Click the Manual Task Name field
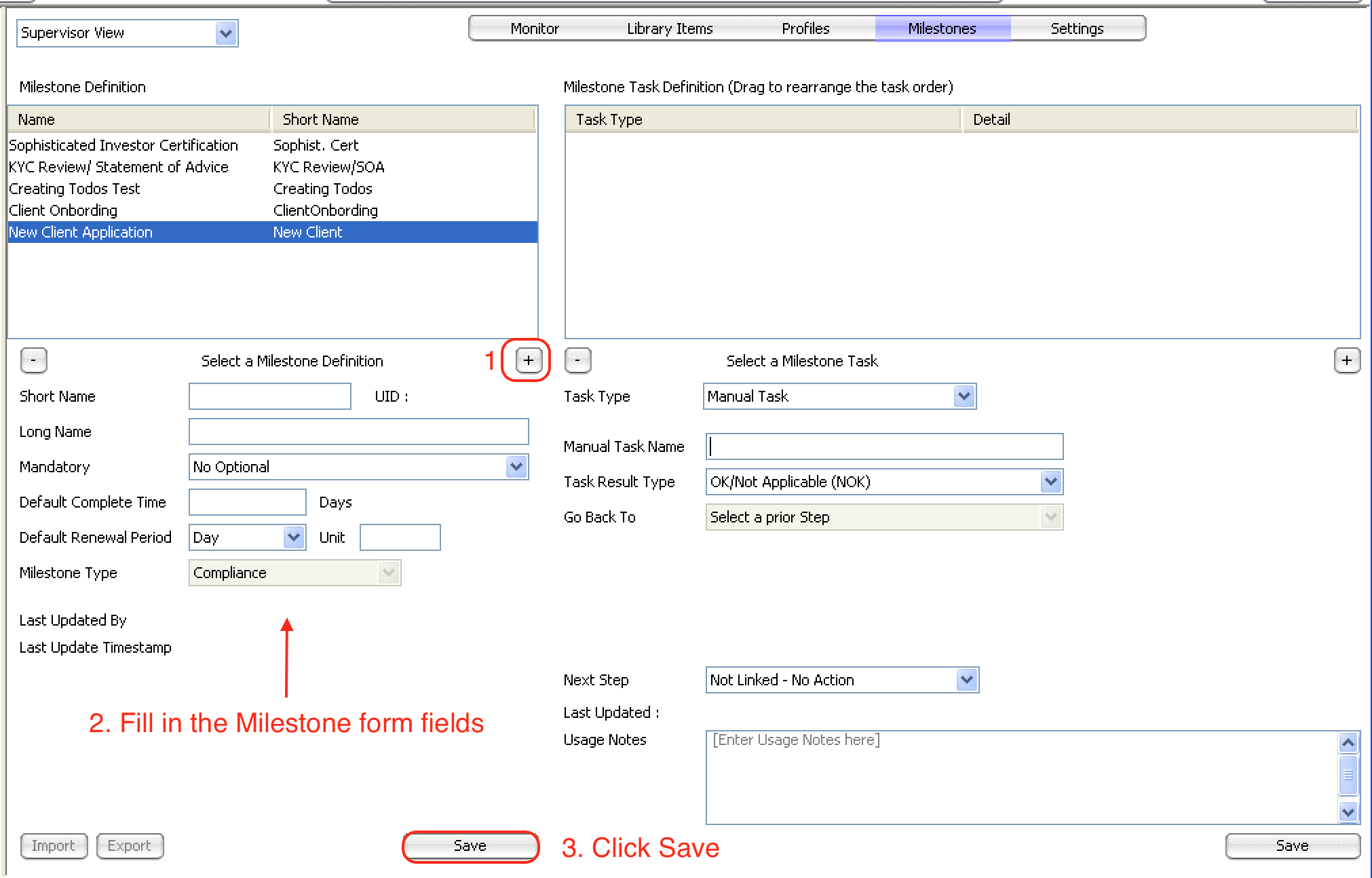Viewport: 1372px width, 878px height. [884, 446]
